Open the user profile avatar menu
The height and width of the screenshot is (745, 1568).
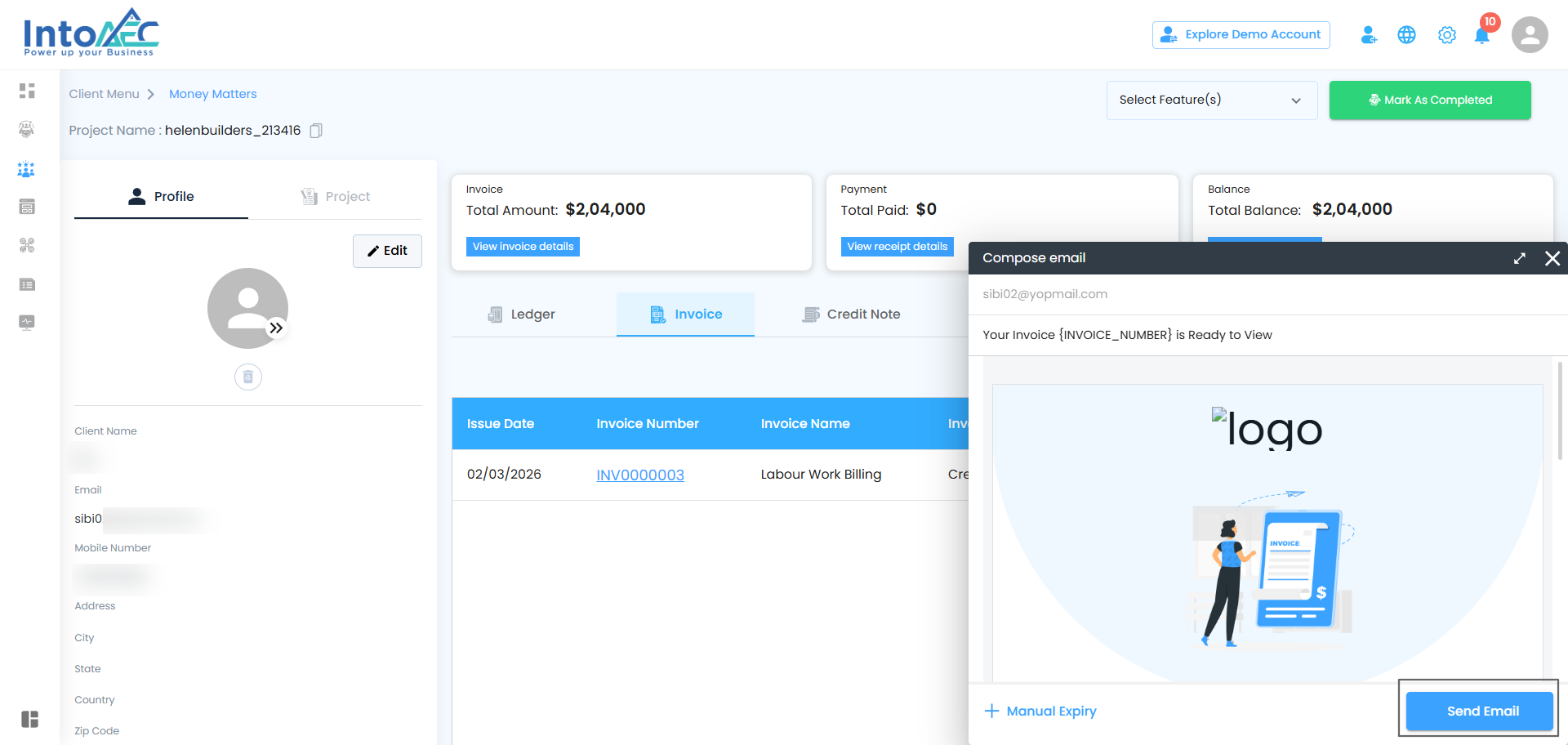1530,35
